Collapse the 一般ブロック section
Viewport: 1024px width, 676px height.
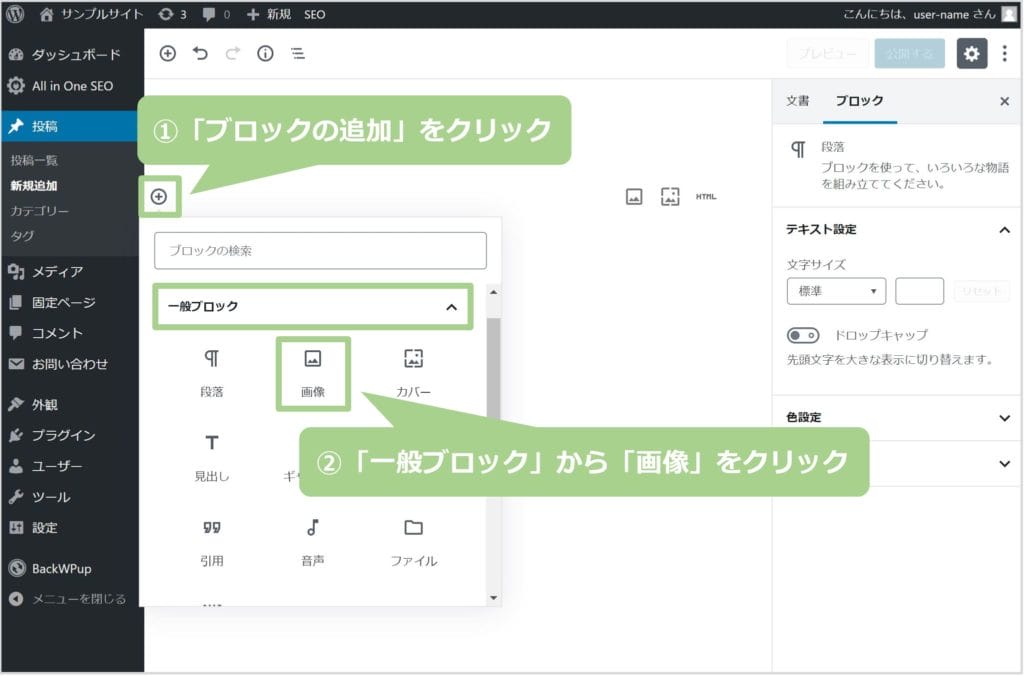point(450,307)
